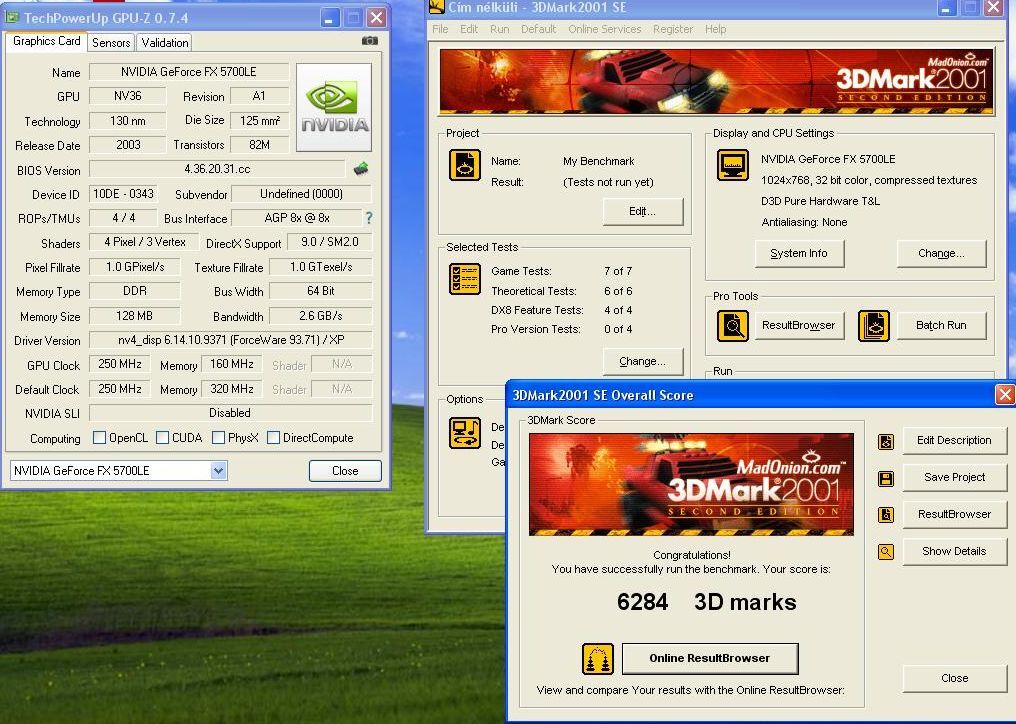
Task: Click the ResultBrowser magnifier icon in Pro Tools
Action: tap(733, 325)
